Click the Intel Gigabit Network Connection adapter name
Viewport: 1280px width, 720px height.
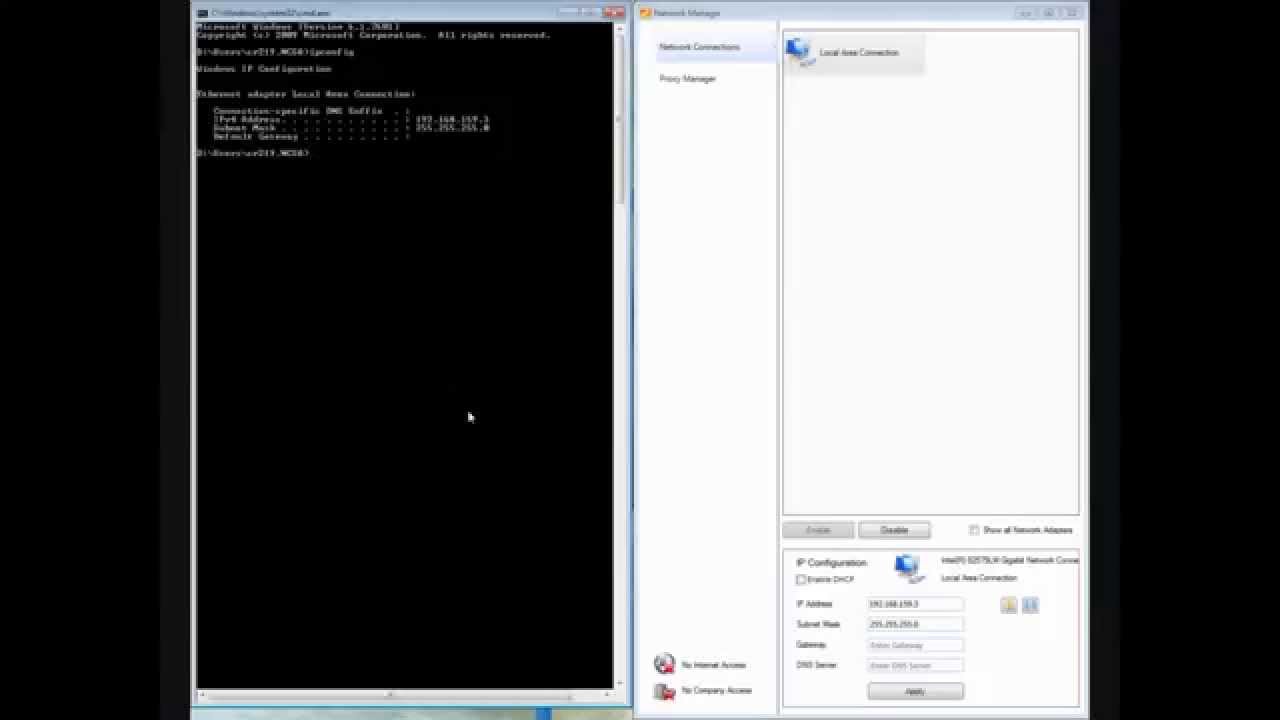(1009, 561)
